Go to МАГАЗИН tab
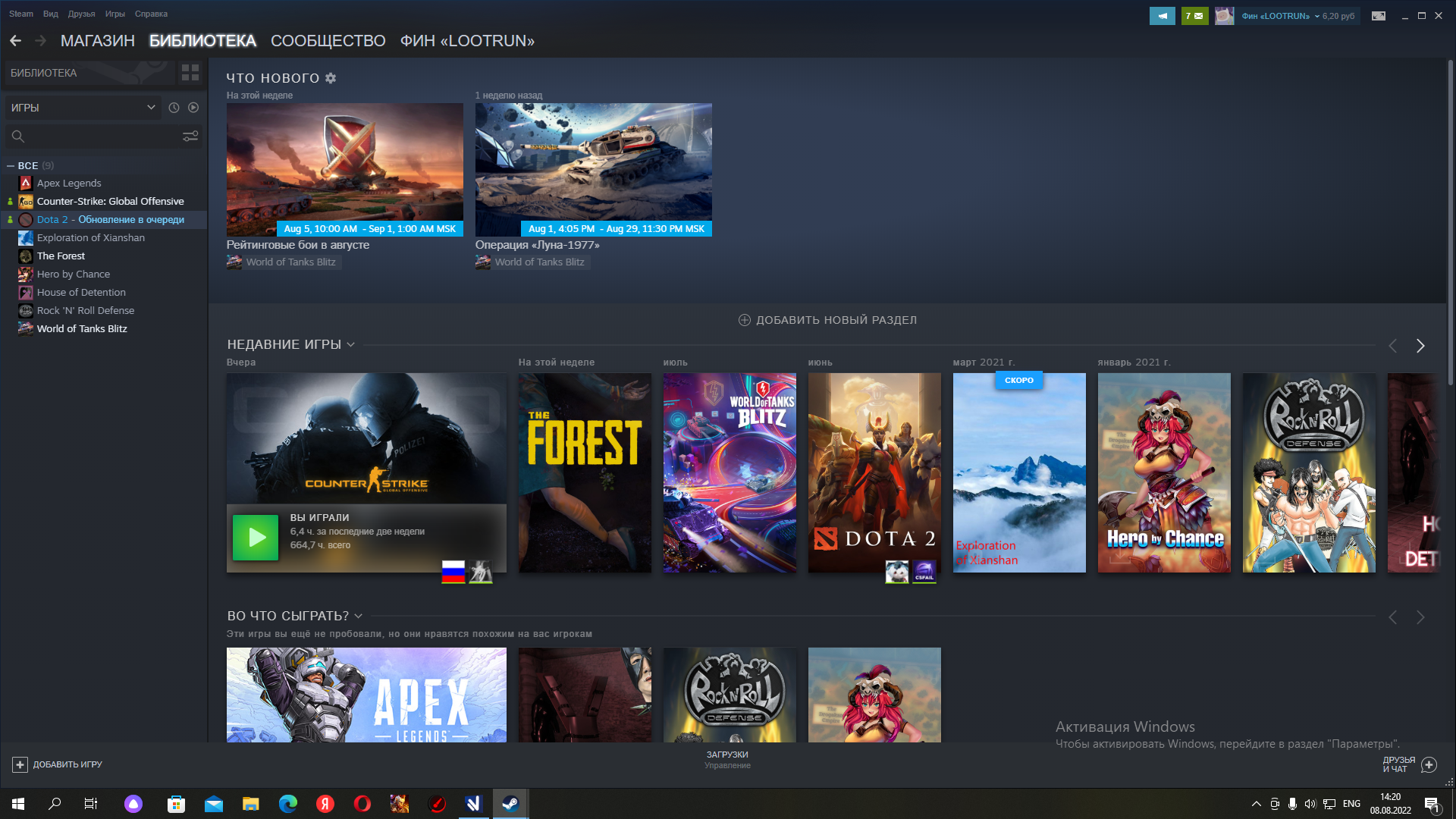 (98, 41)
